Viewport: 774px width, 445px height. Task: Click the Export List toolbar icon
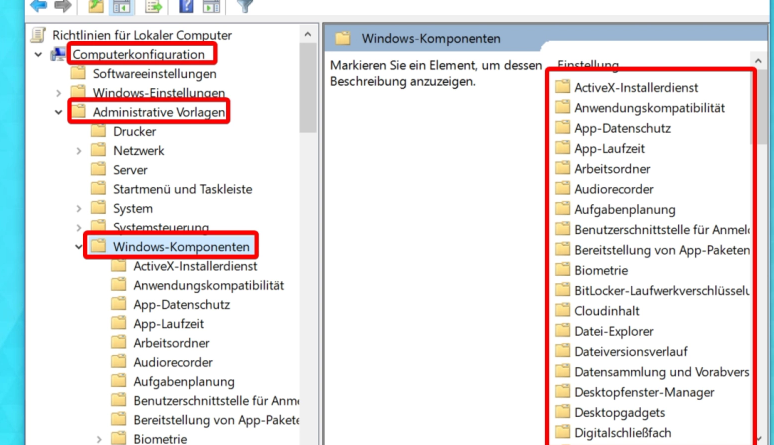(154, 6)
